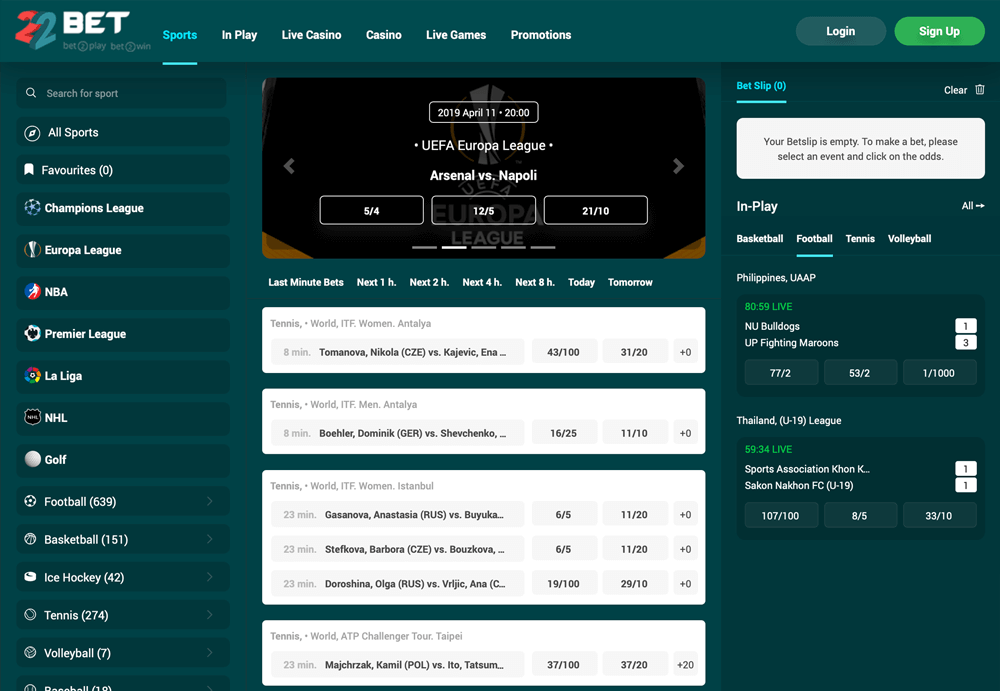The height and width of the screenshot is (691, 1000).
Task: Click the 22BET logo
Action: coord(83,30)
